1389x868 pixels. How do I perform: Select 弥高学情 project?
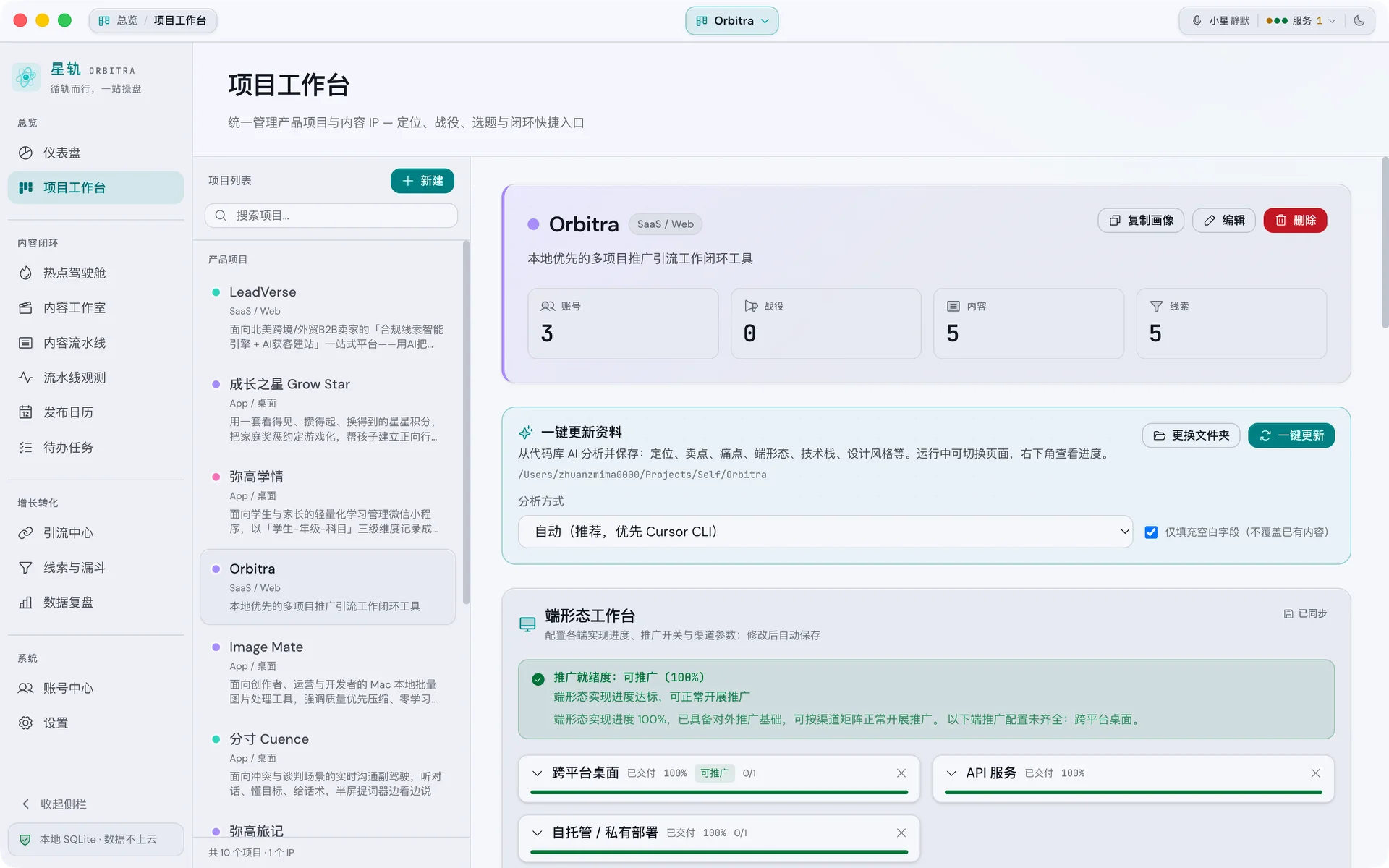pos(328,502)
